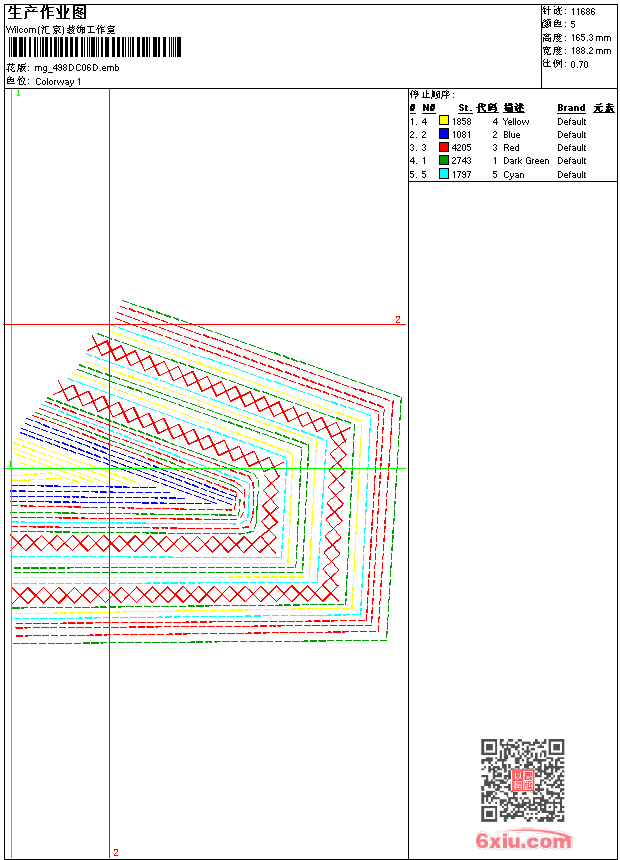
Task: Click the stitch count value '11686'
Action: [583, 12]
